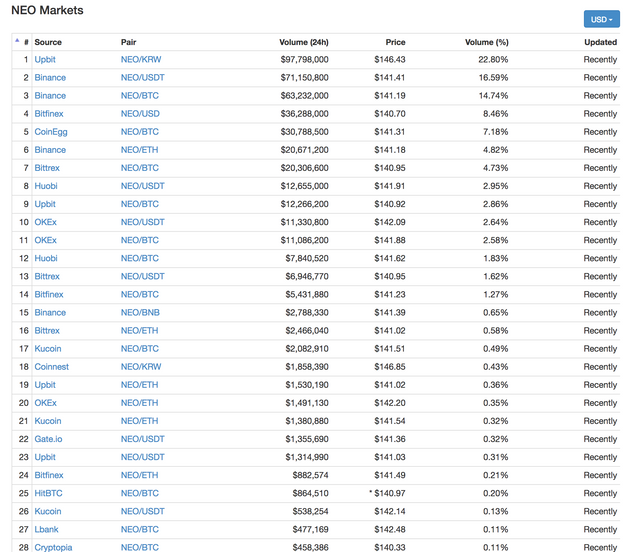Open the HitBTC exchange link

point(48,493)
